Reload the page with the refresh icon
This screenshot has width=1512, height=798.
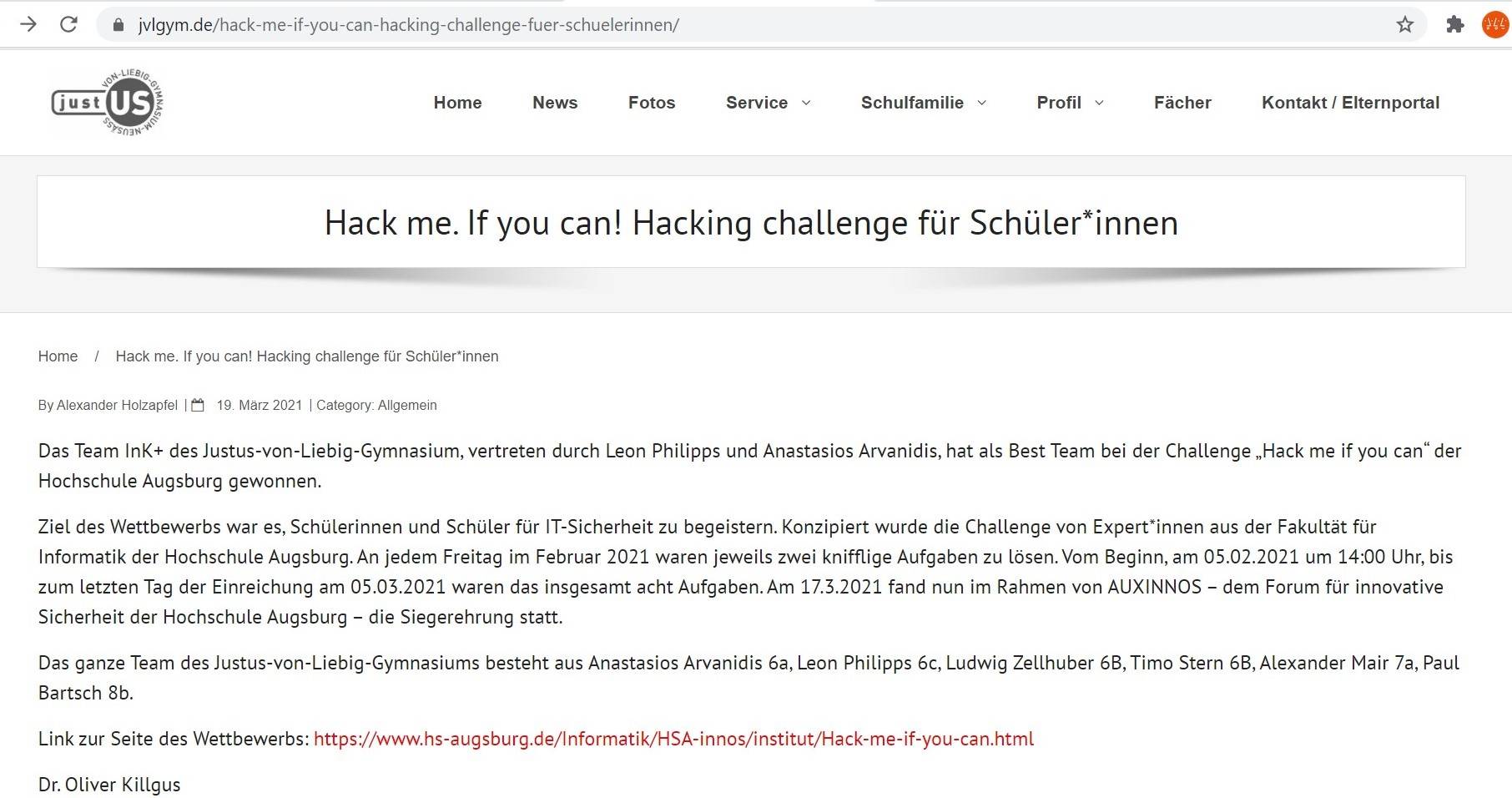[x=69, y=25]
